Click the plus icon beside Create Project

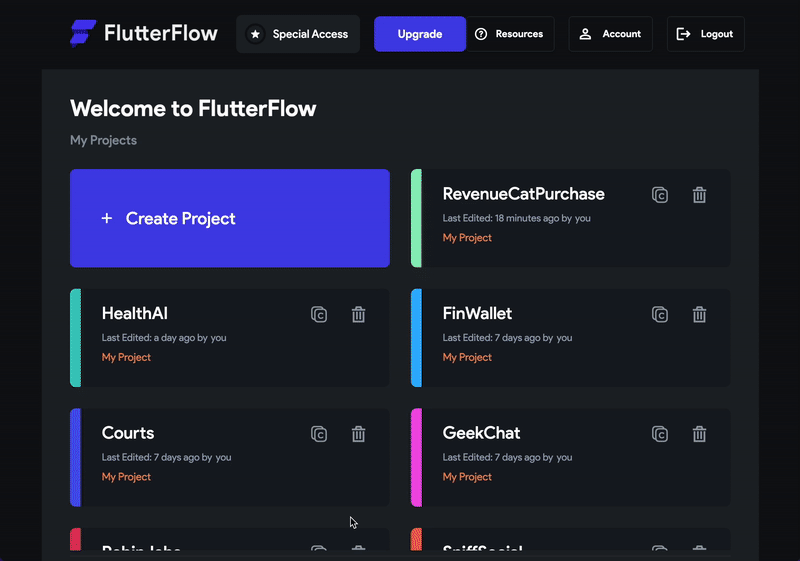click(x=107, y=218)
